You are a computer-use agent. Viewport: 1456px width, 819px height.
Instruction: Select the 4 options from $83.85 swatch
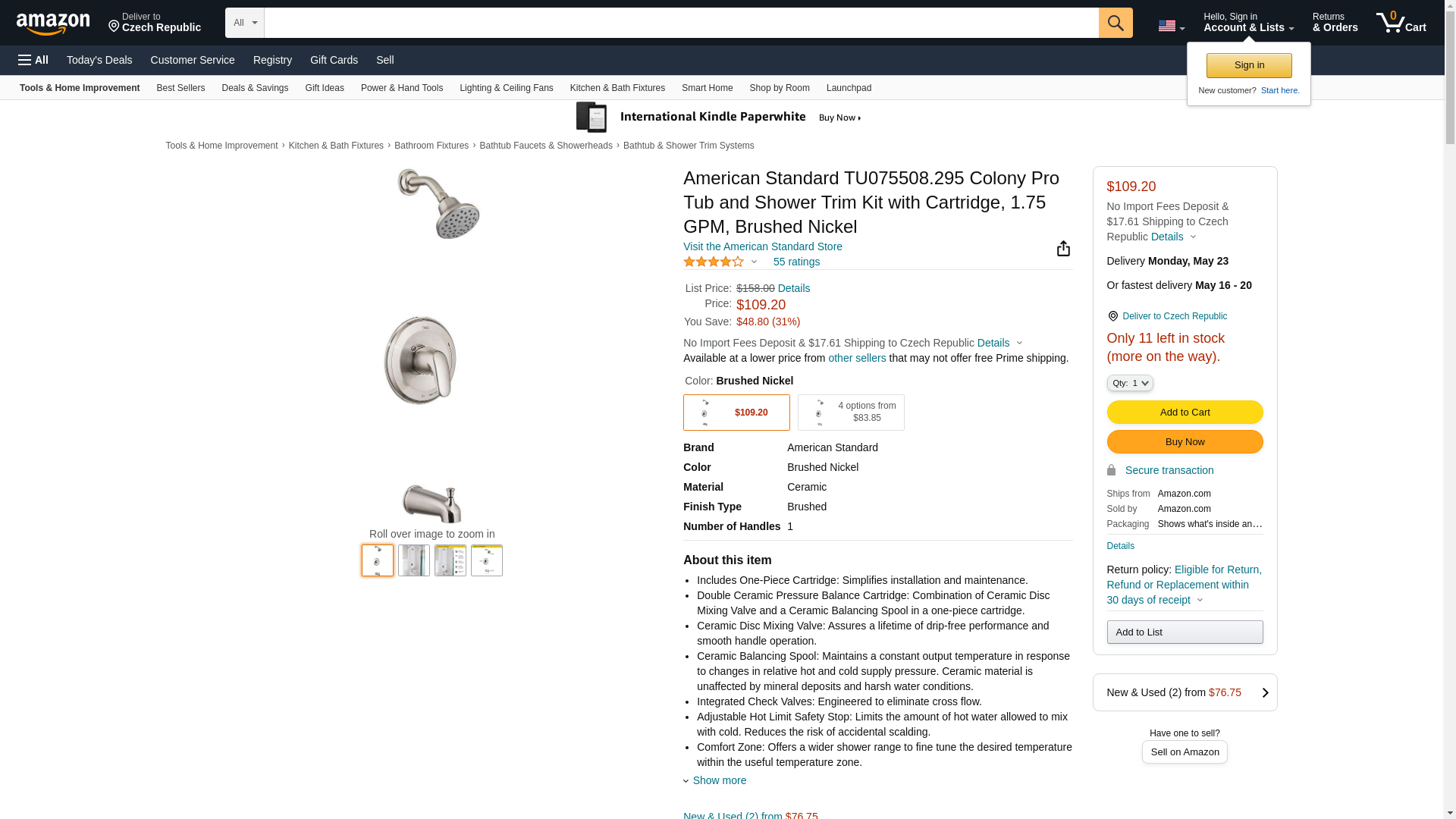pos(850,413)
